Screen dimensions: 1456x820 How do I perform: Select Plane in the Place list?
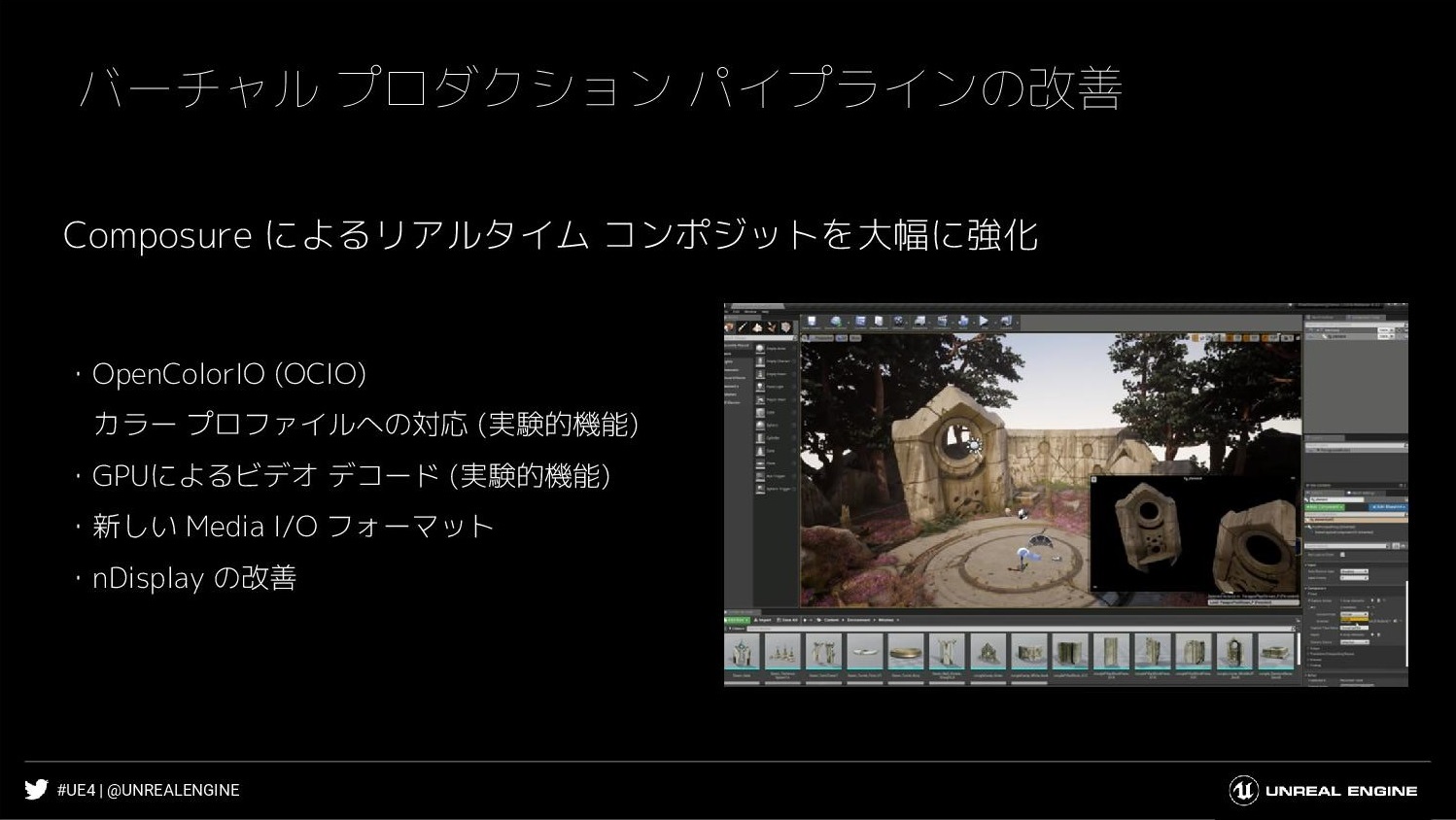776,463
